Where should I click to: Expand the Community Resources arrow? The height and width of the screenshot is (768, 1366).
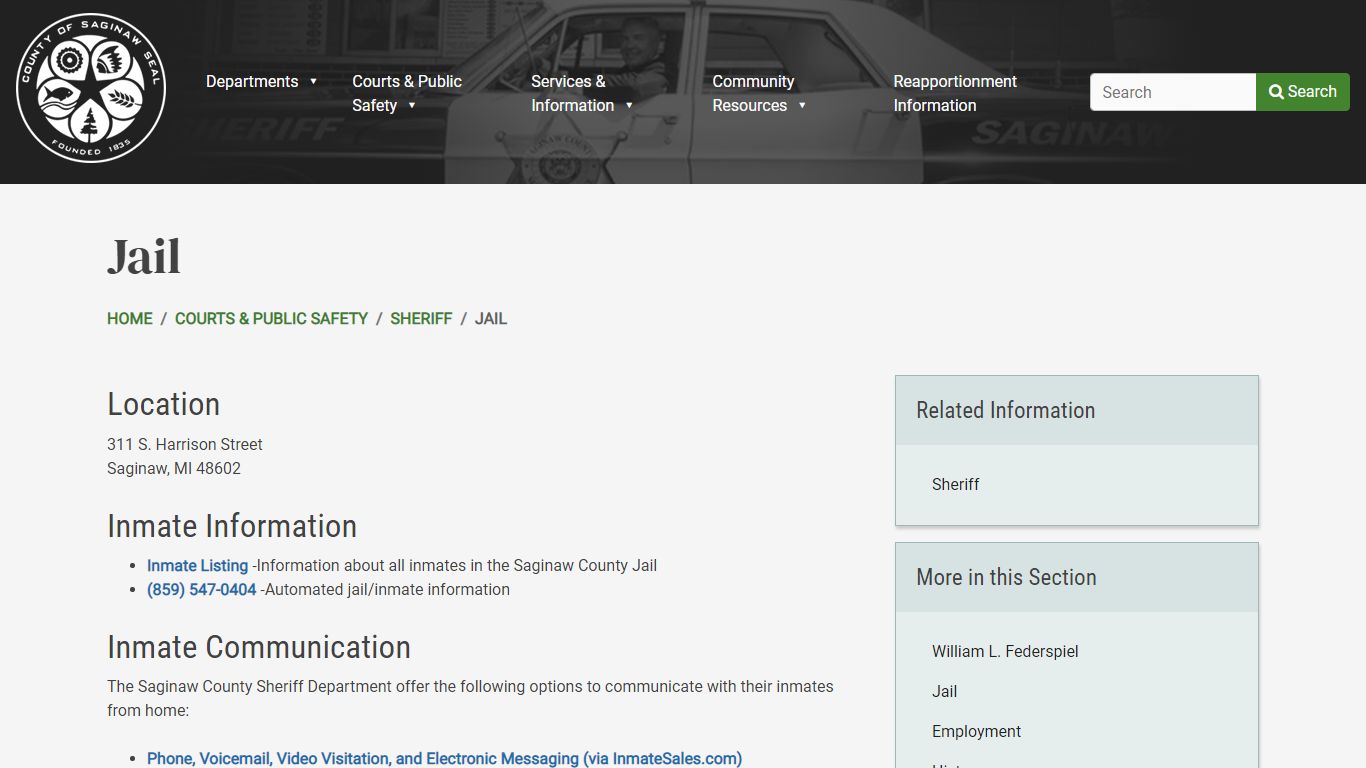pos(802,105)
